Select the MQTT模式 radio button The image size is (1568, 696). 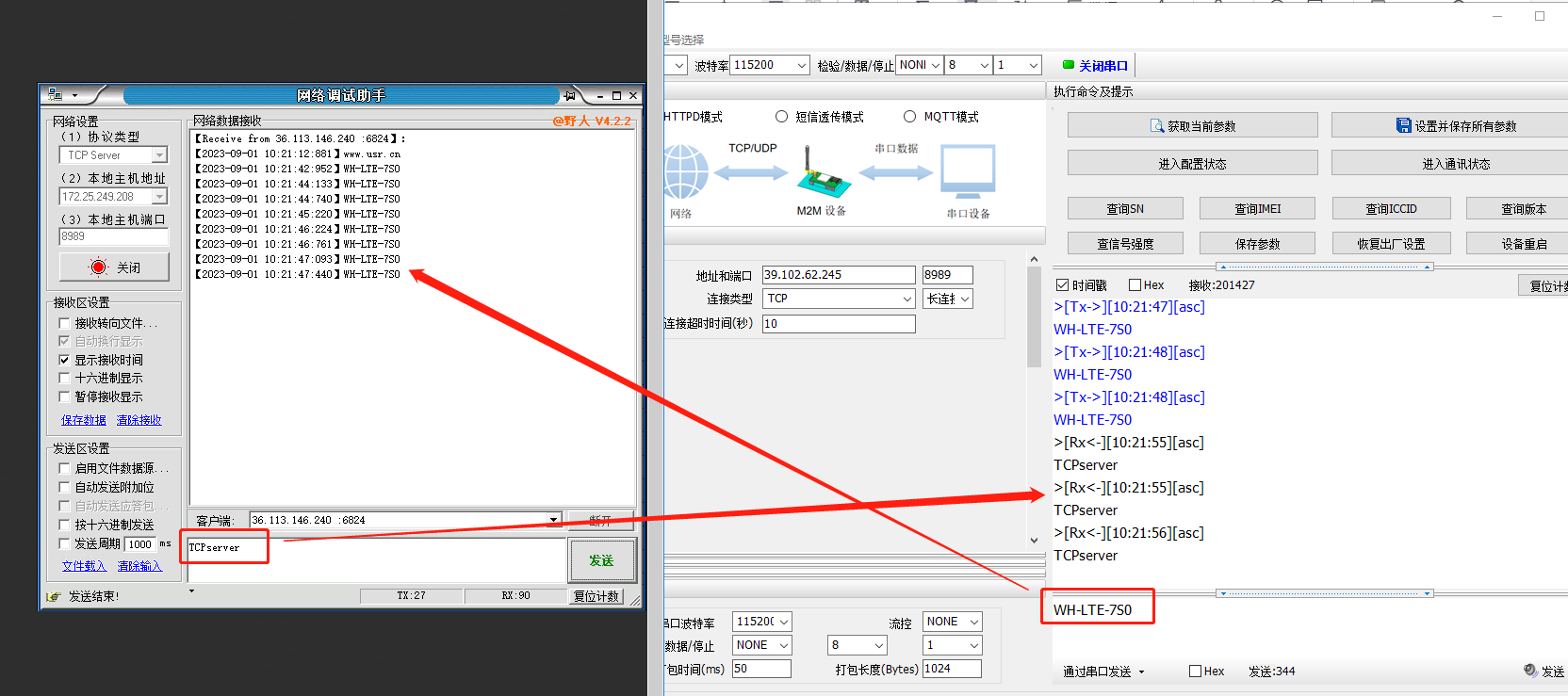coord(909,117)
